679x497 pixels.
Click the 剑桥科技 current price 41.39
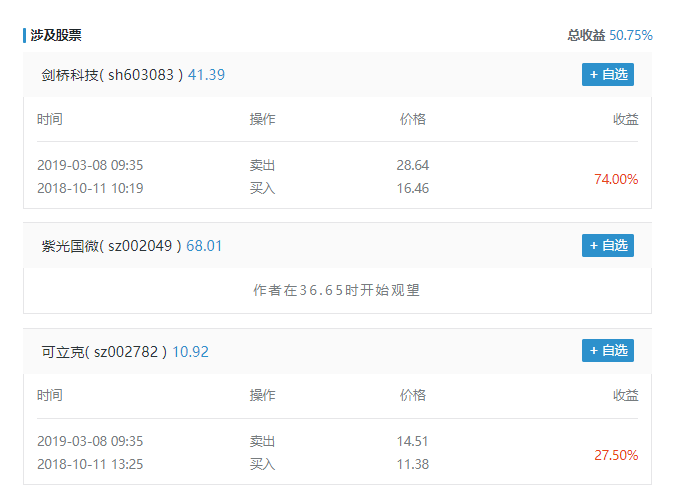(206, 75)
